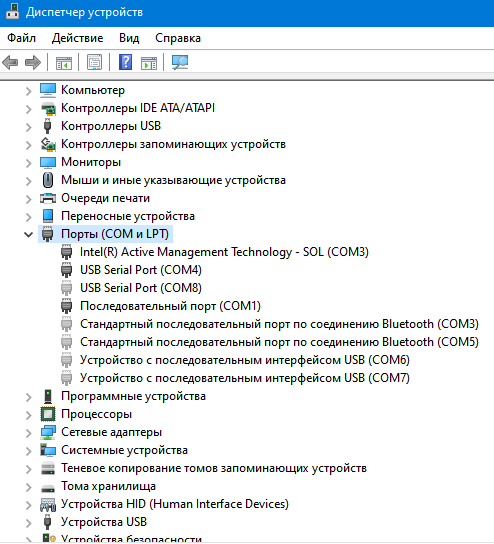Open the Действие menu
This screenshot has height=544, width=494.
[x=77, y=38]
